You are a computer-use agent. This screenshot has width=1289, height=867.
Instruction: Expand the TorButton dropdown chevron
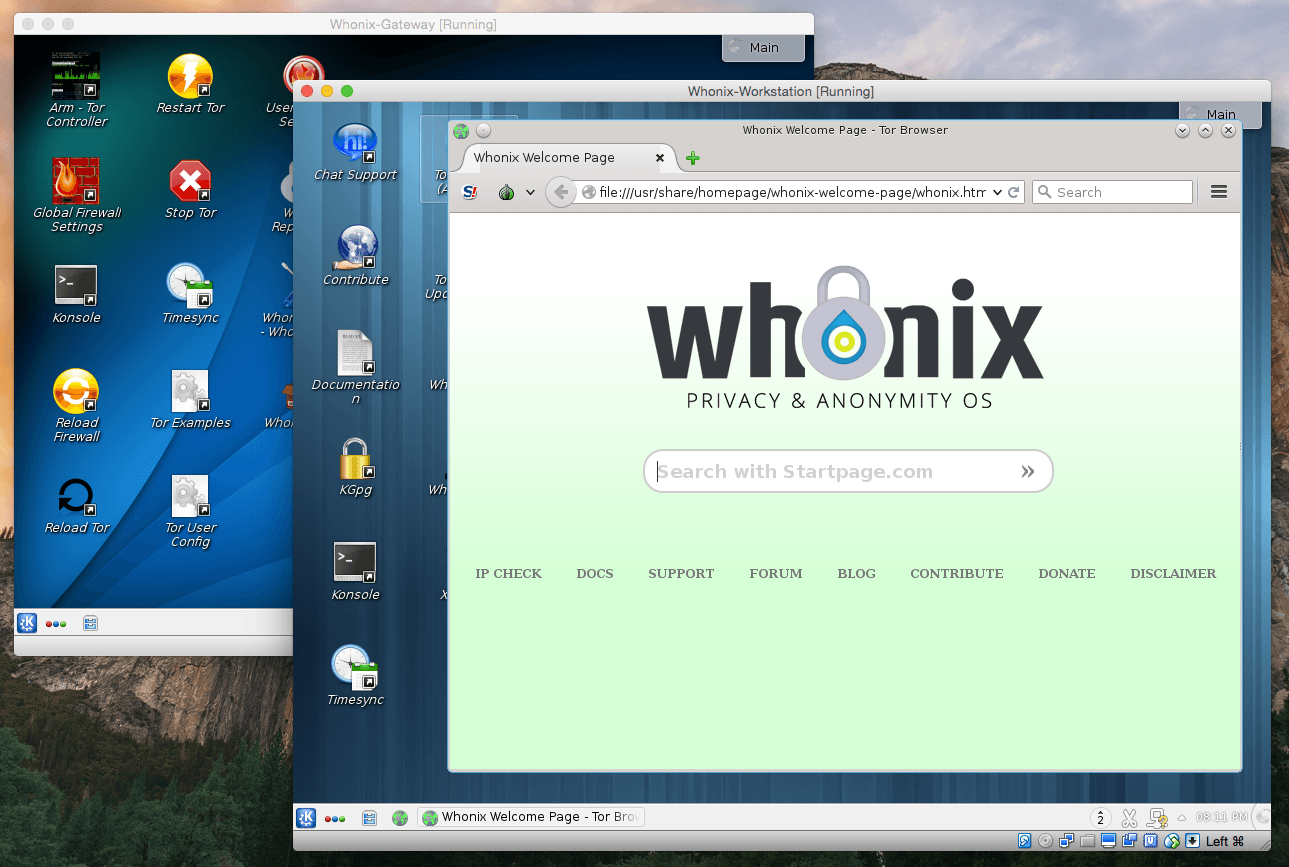pyautogui.click(x=530, y=192)
